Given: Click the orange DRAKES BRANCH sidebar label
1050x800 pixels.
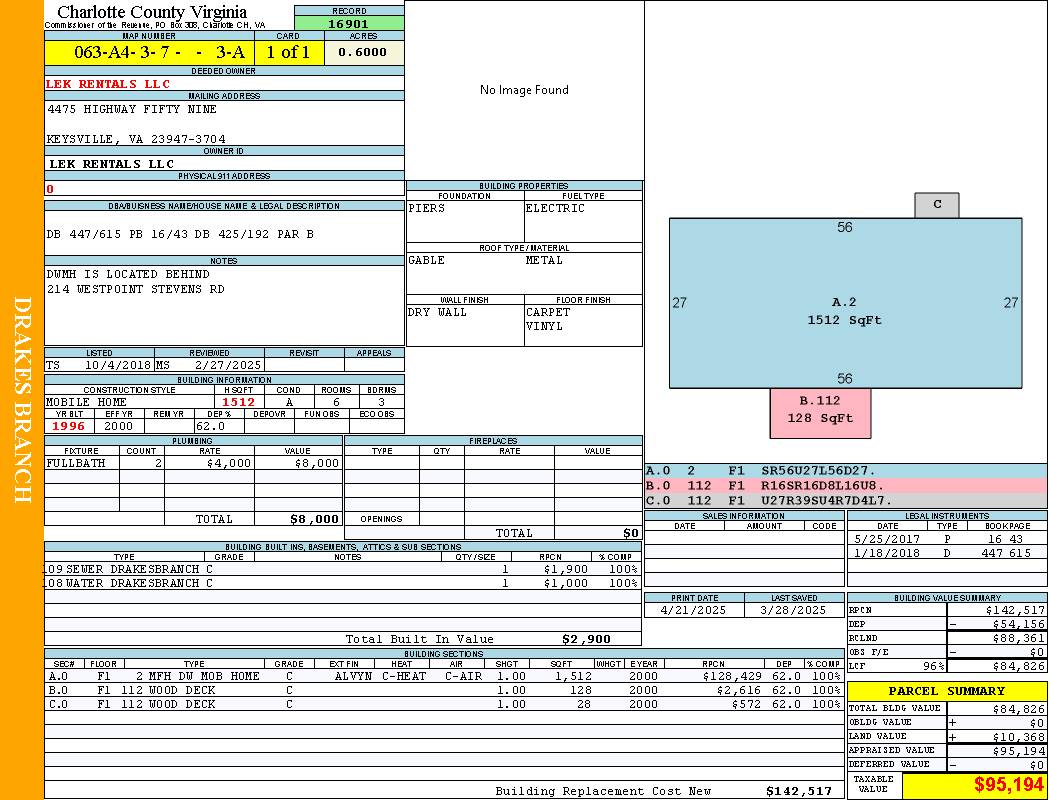Looking at the screenshot, I should [x=22, y=400].
